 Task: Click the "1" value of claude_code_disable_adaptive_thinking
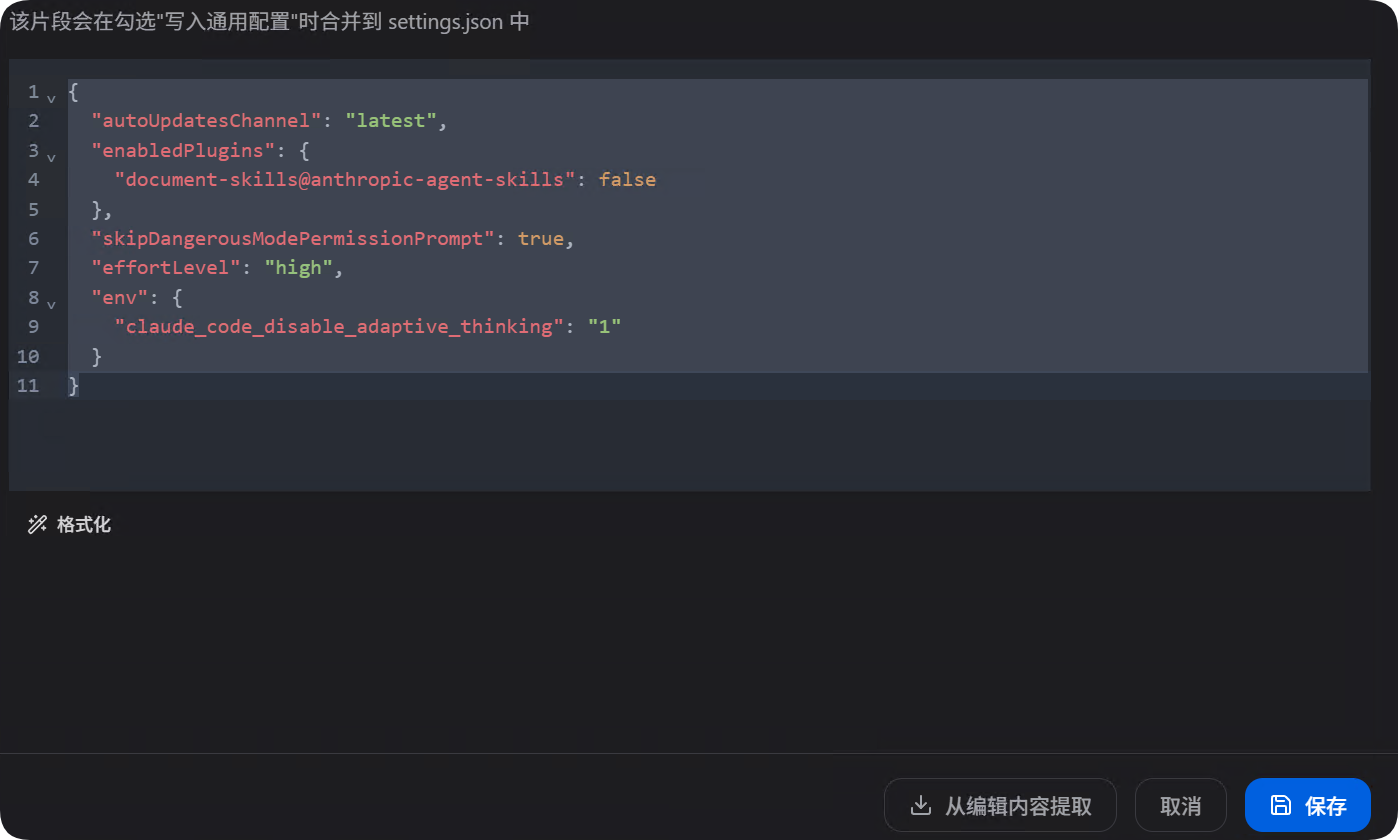[x=604, y=326]
